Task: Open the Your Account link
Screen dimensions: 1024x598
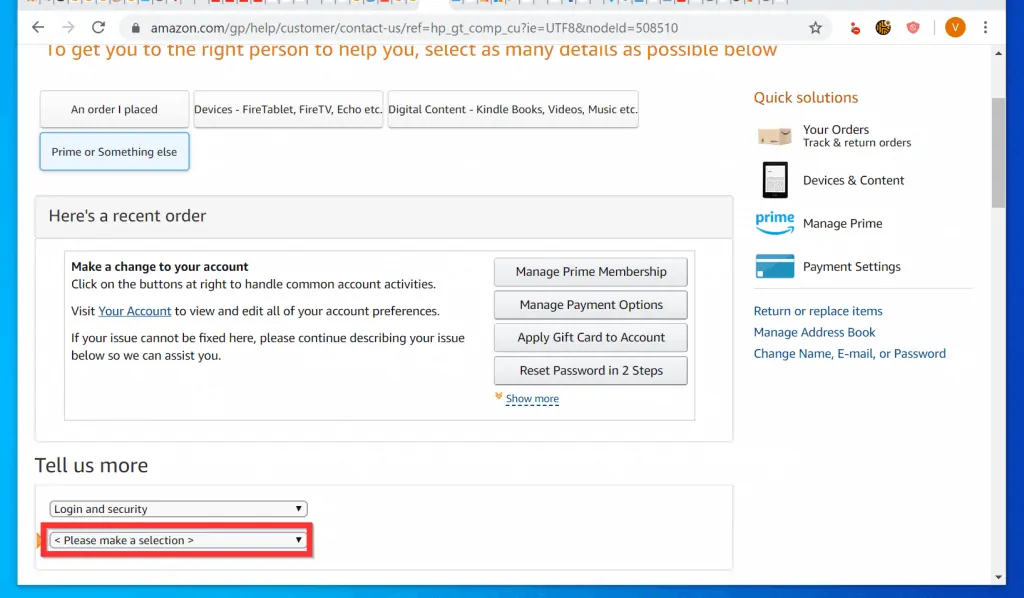Action: 134,311
